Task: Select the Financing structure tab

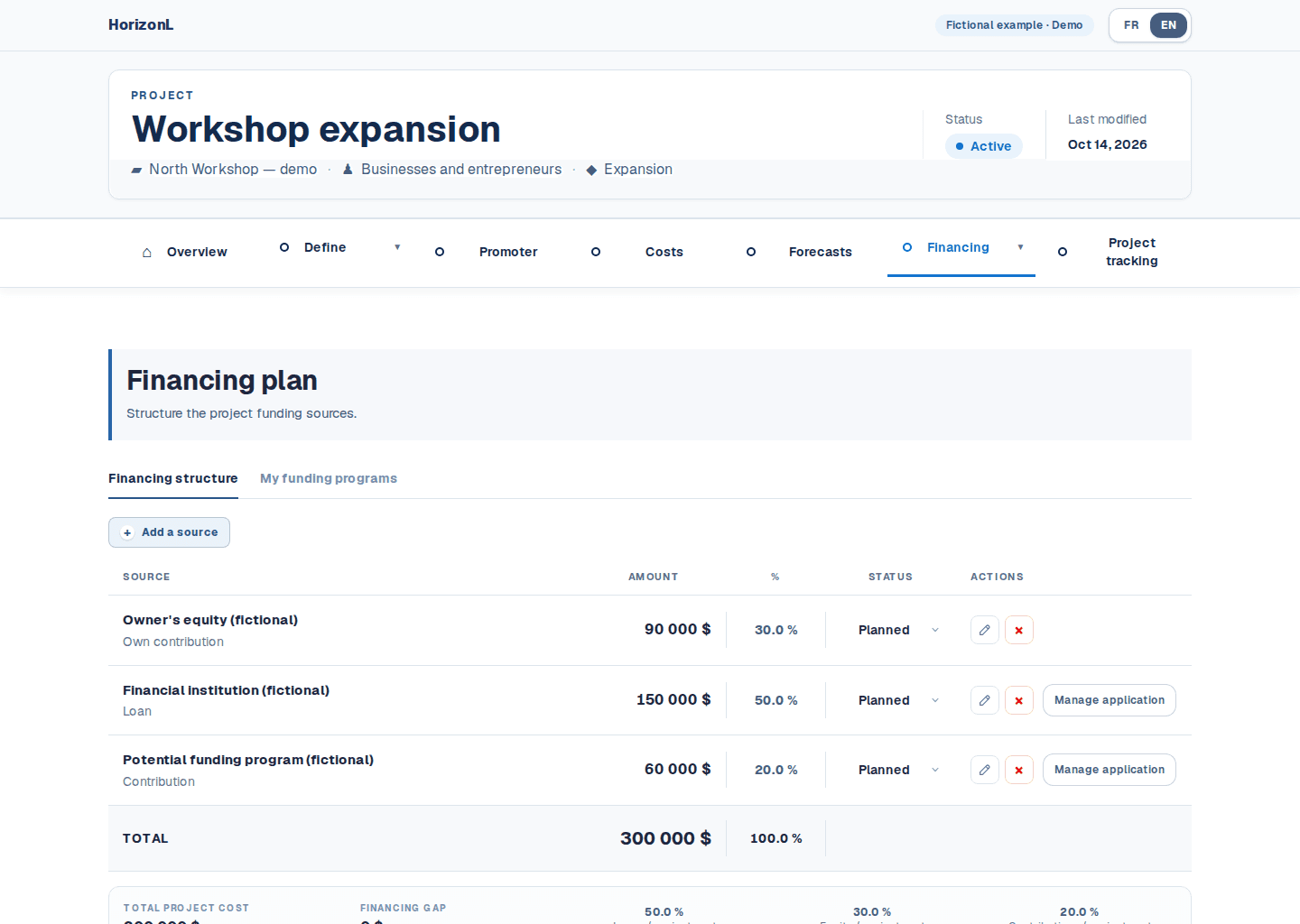Action: click(x=173, y=478)
